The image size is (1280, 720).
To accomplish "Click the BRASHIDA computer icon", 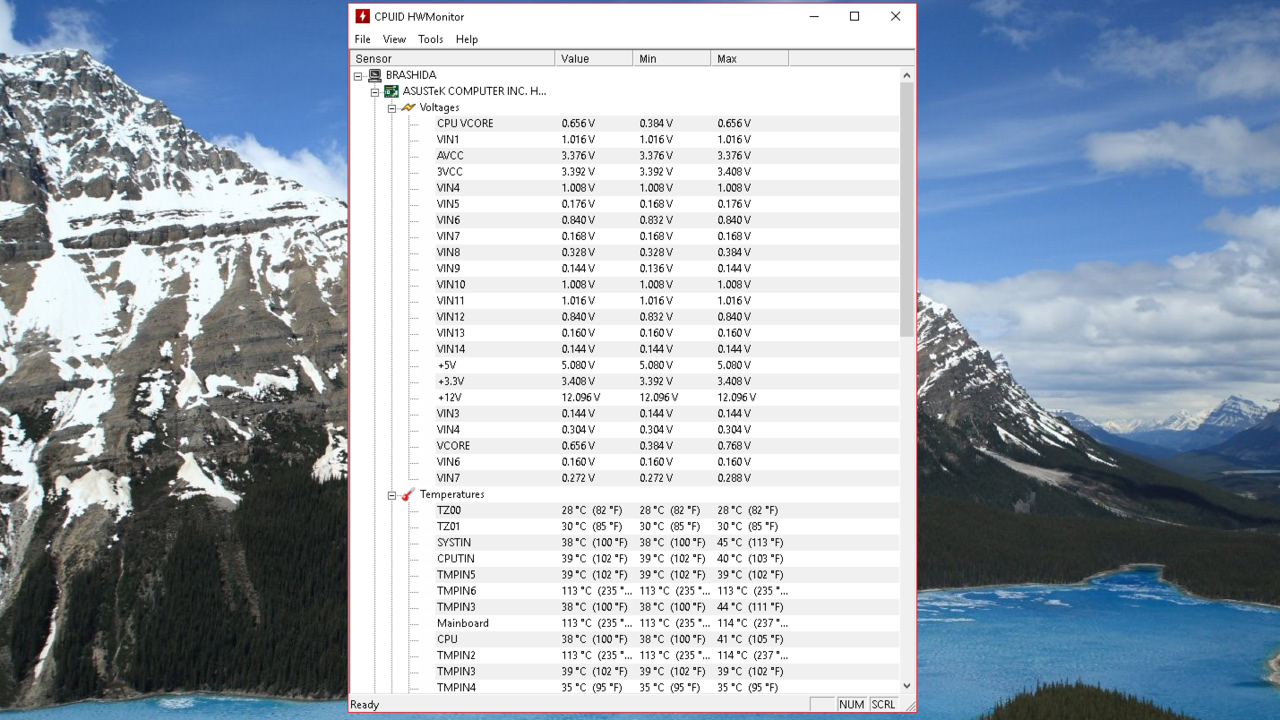I will 375,75.
